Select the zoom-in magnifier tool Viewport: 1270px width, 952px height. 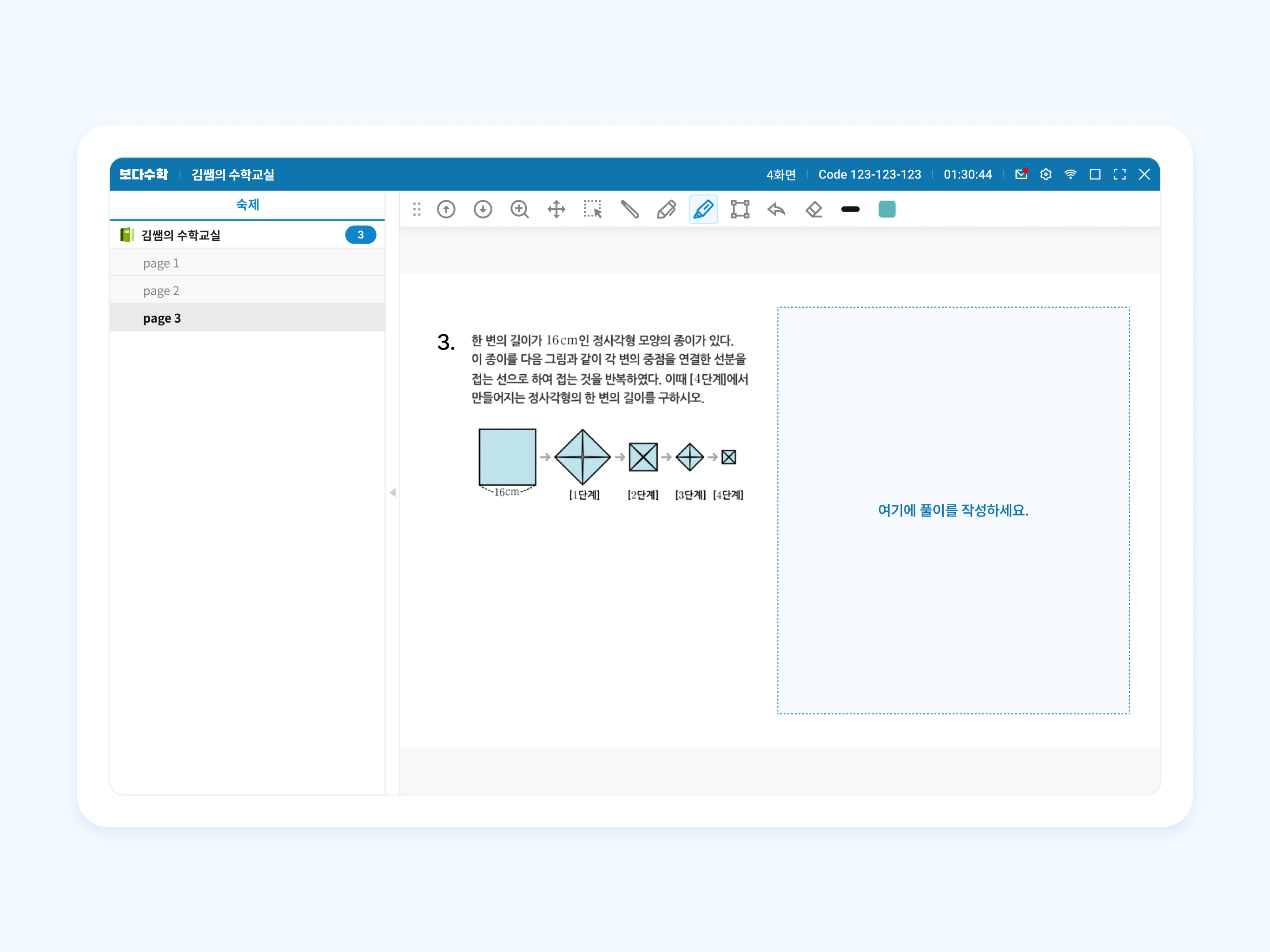[x=520, y=210]
